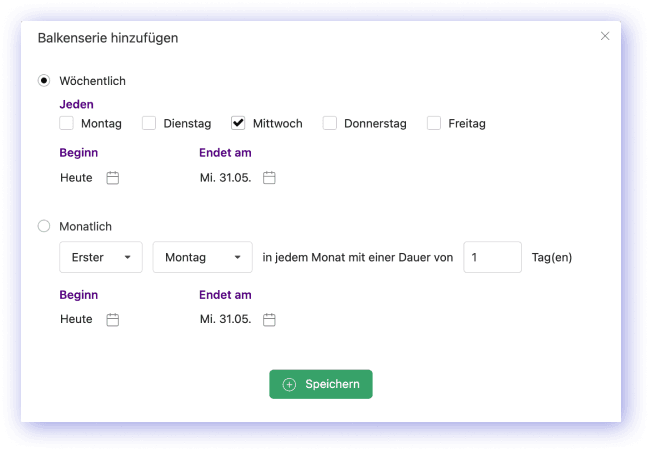
Task: Click the duration Tag(en) input field
Action: (x=492, y=257)
